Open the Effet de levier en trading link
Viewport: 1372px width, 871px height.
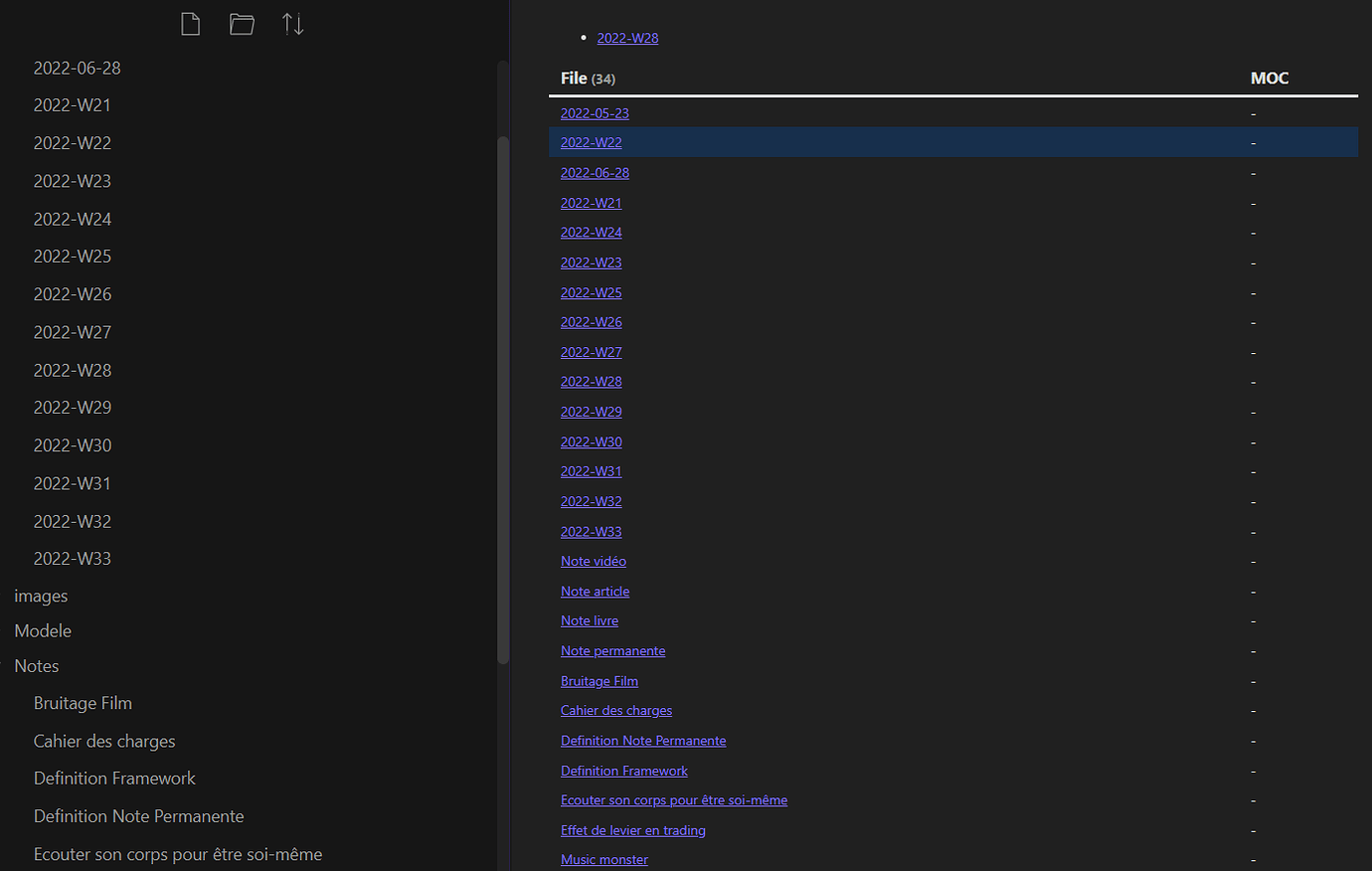pos(632,829)
